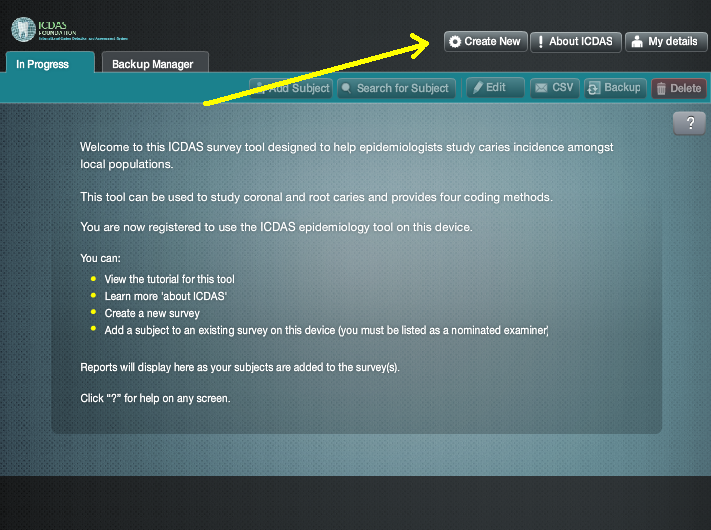This screenshot has height=530, width=711.
Task: Open help with the question mark button
Action: pos(689,123)
